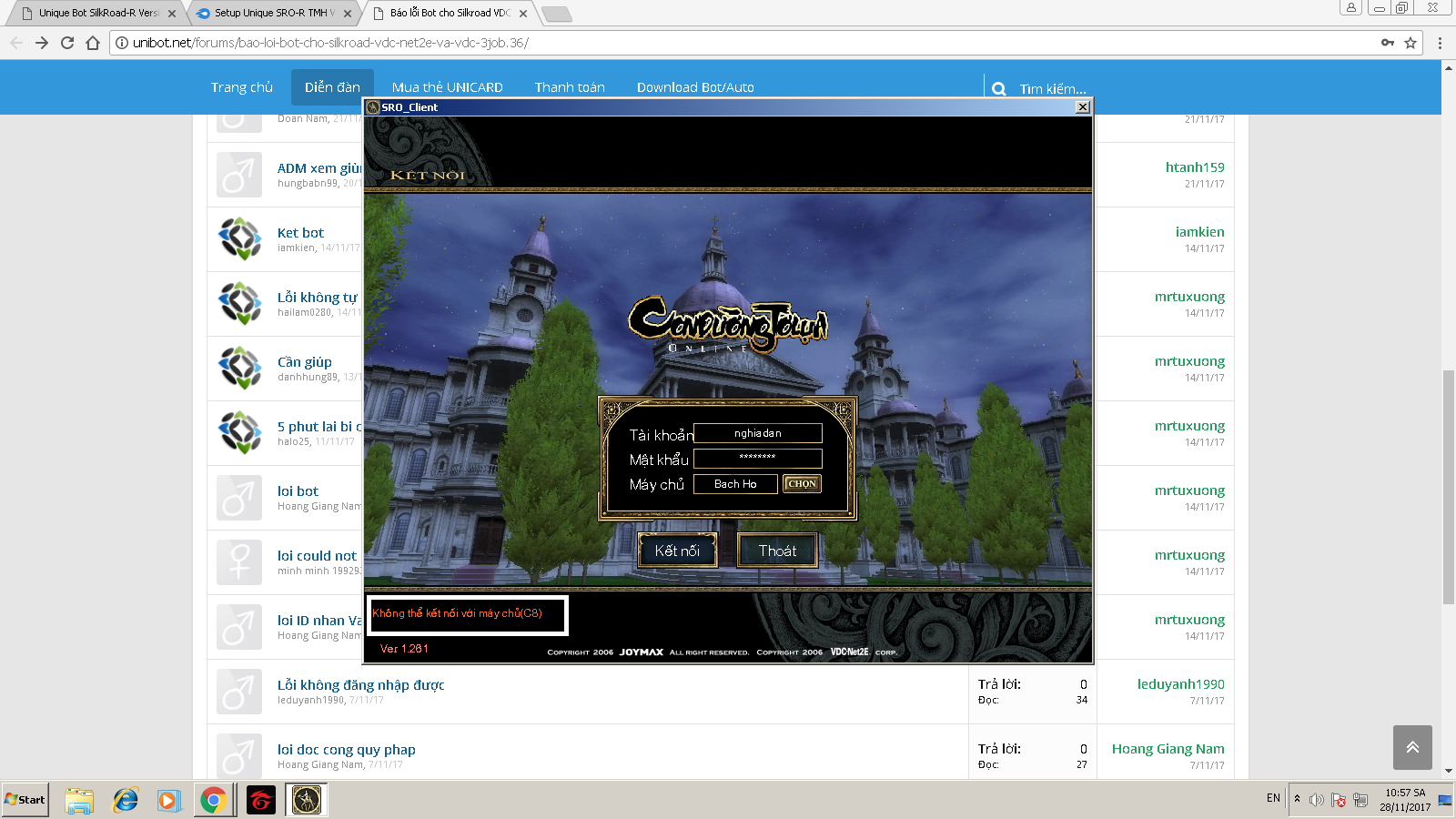Click the Chrome user profile icon
Image resolution: width=1456 pixels, height=819 pixels.
click(1351, 7)
